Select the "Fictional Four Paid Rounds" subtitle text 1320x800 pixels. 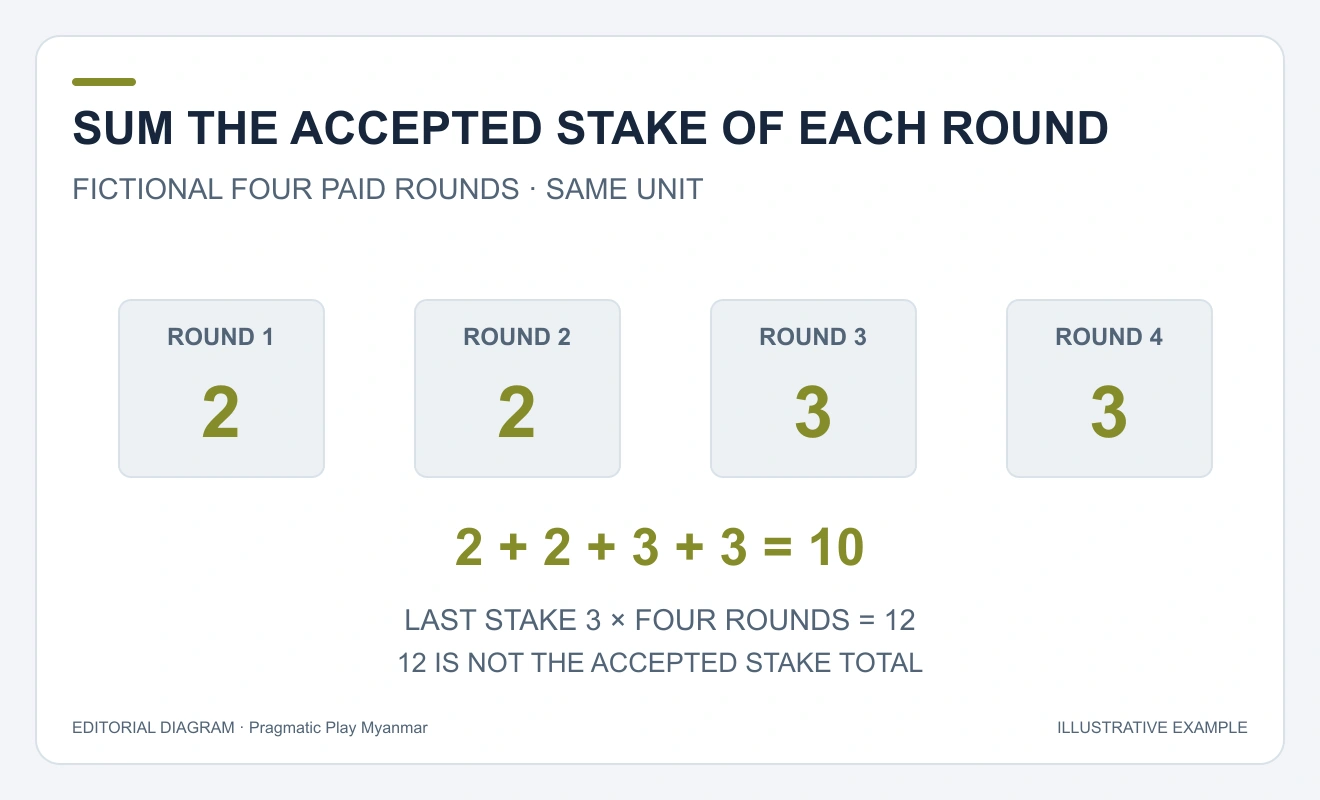295,189
